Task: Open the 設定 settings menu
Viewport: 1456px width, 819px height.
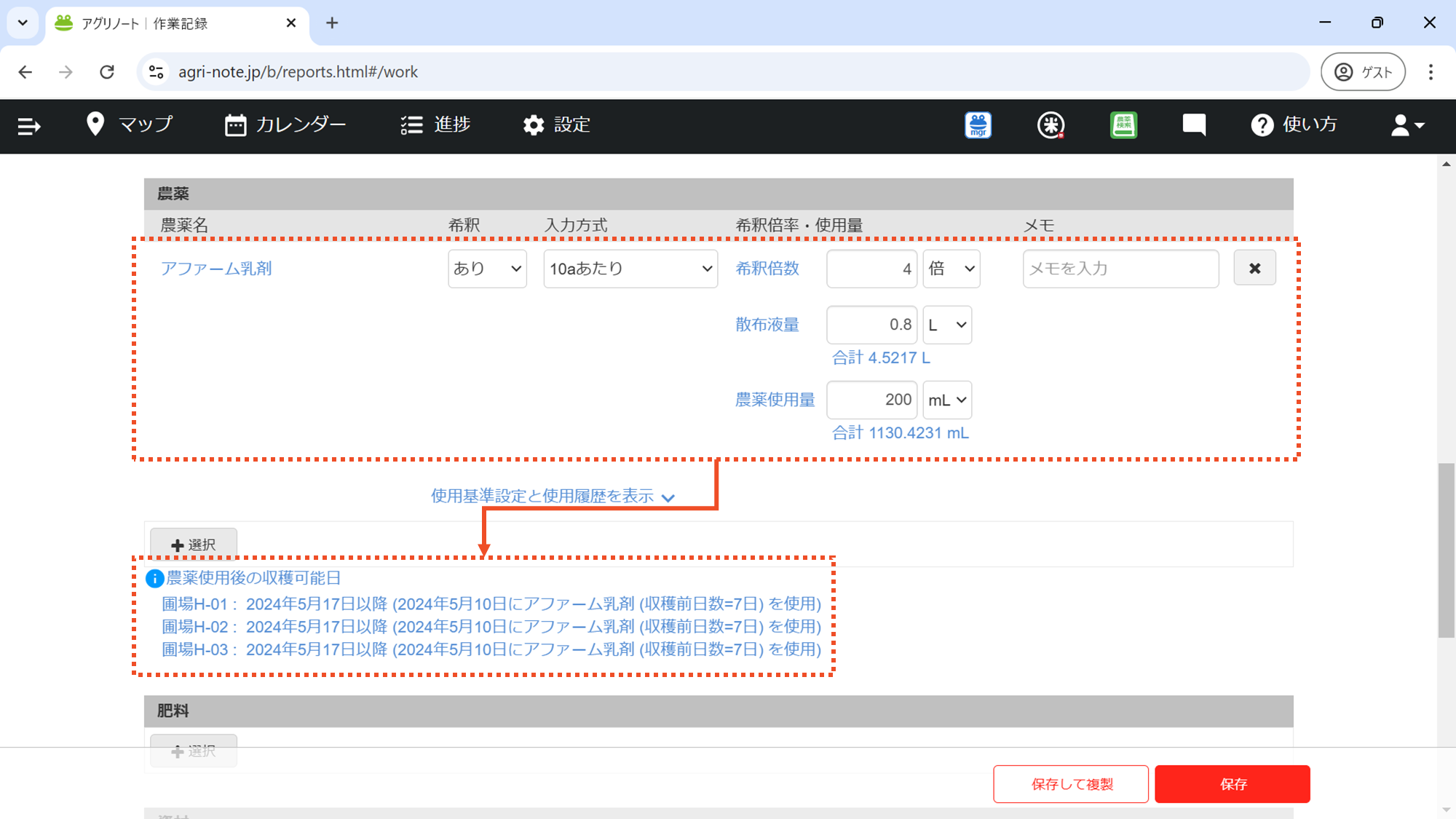Action: (557, 124)
